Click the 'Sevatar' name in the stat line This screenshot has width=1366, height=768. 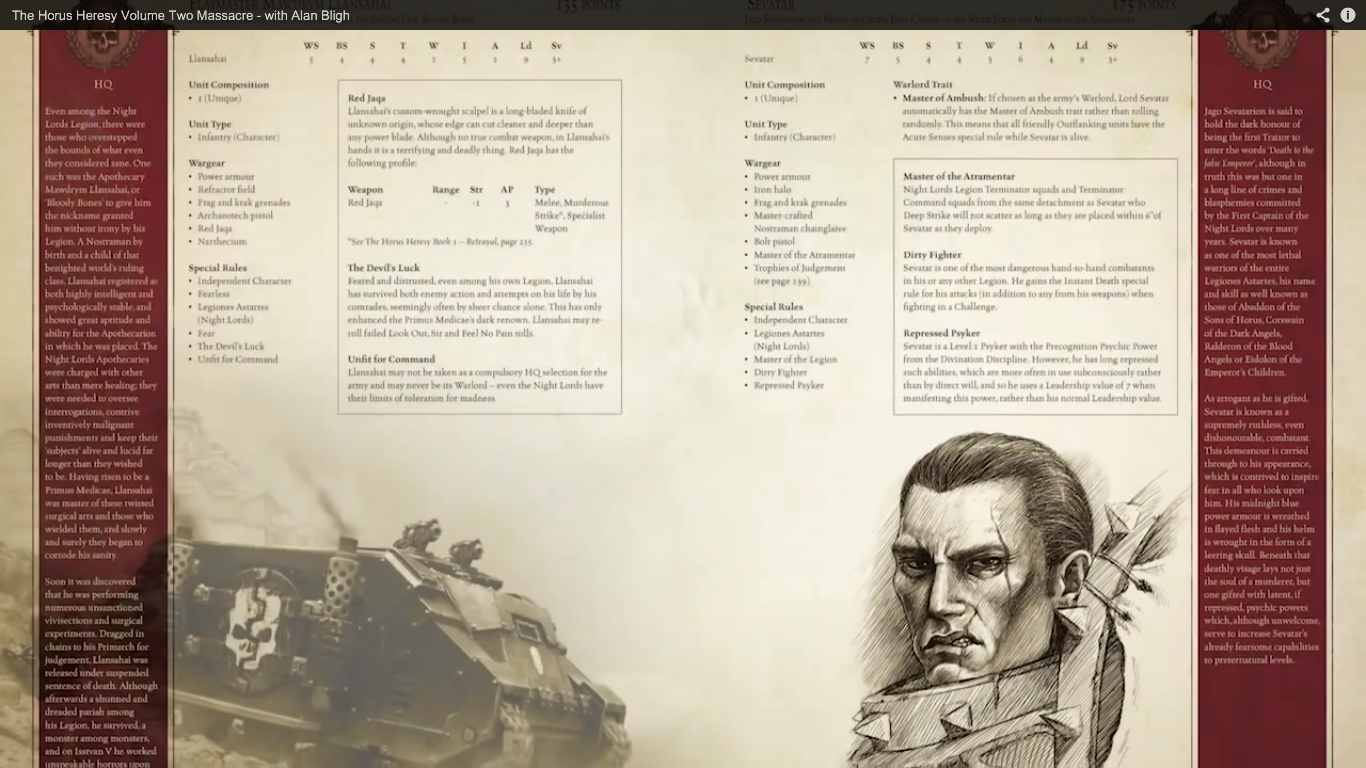(759, 59)
